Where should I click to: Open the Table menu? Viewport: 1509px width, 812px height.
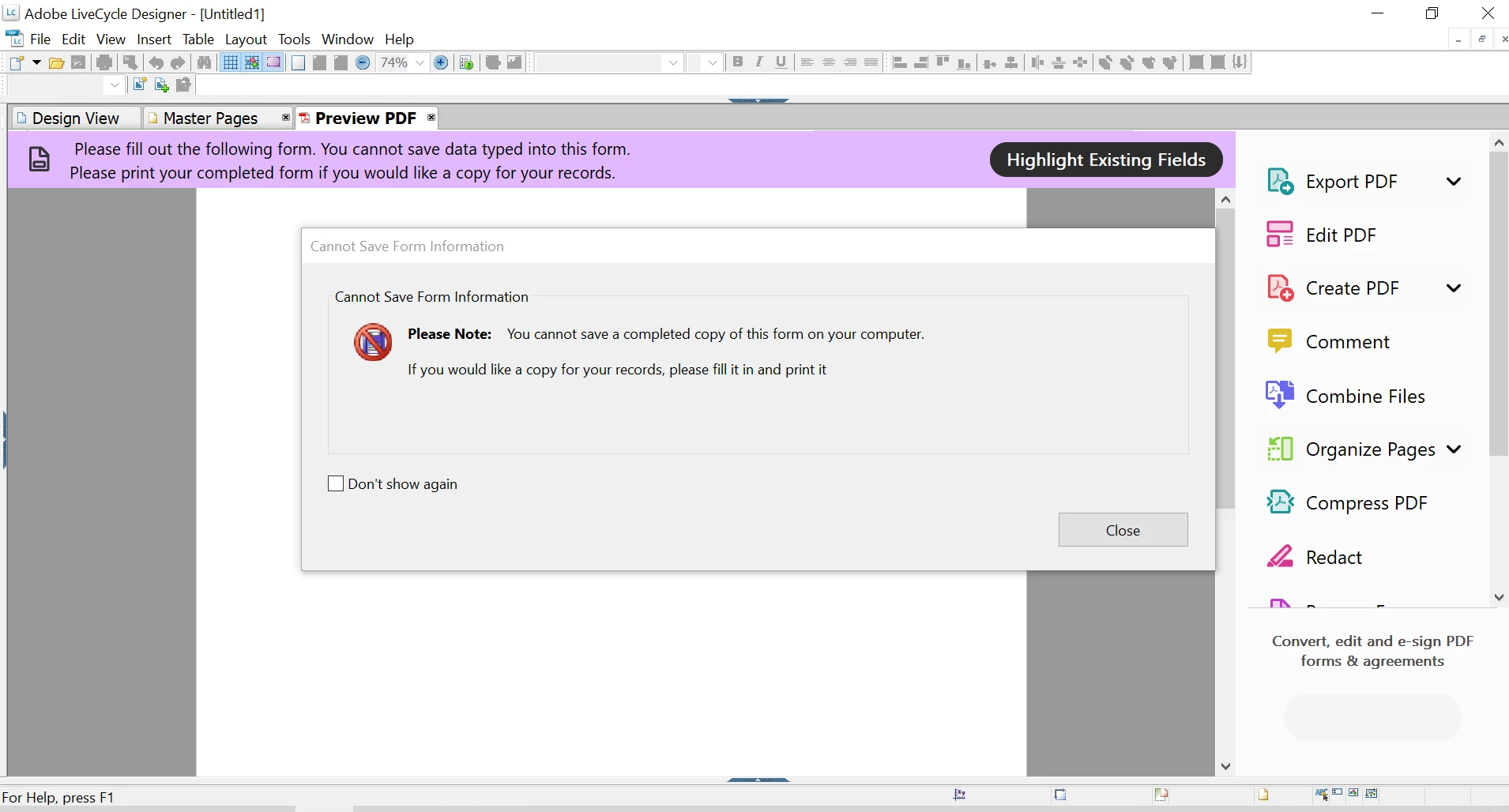tap(198, 39)
